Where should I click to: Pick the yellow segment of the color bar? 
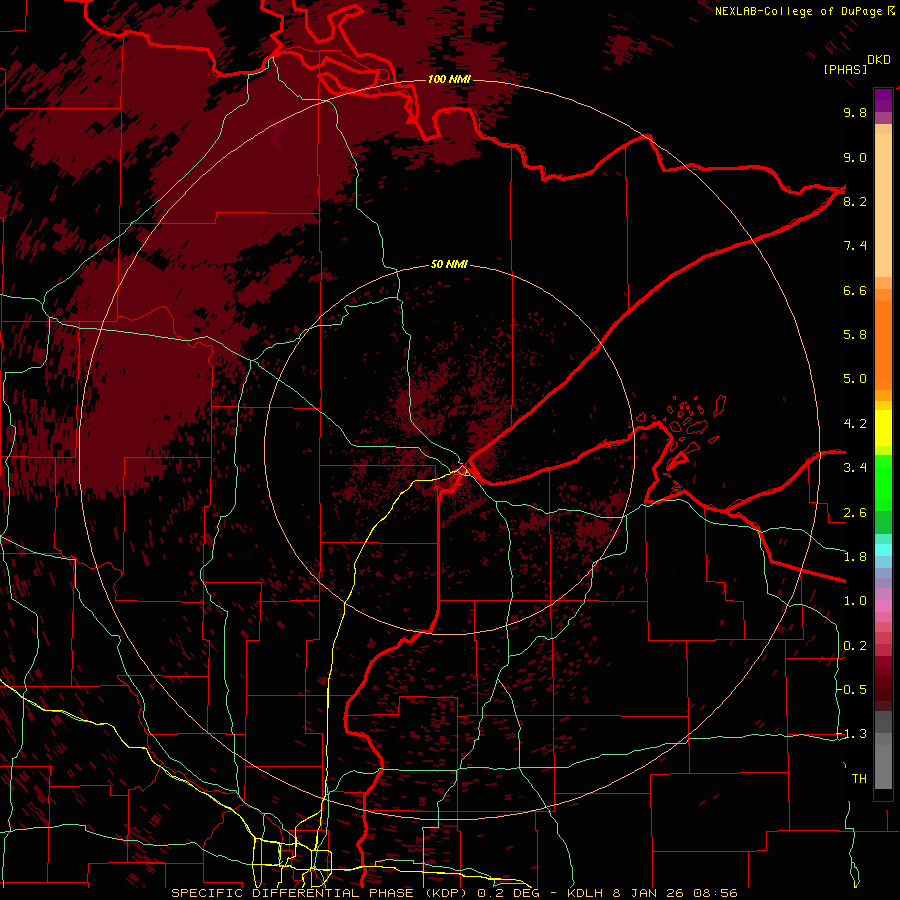(x=883, y=428)
